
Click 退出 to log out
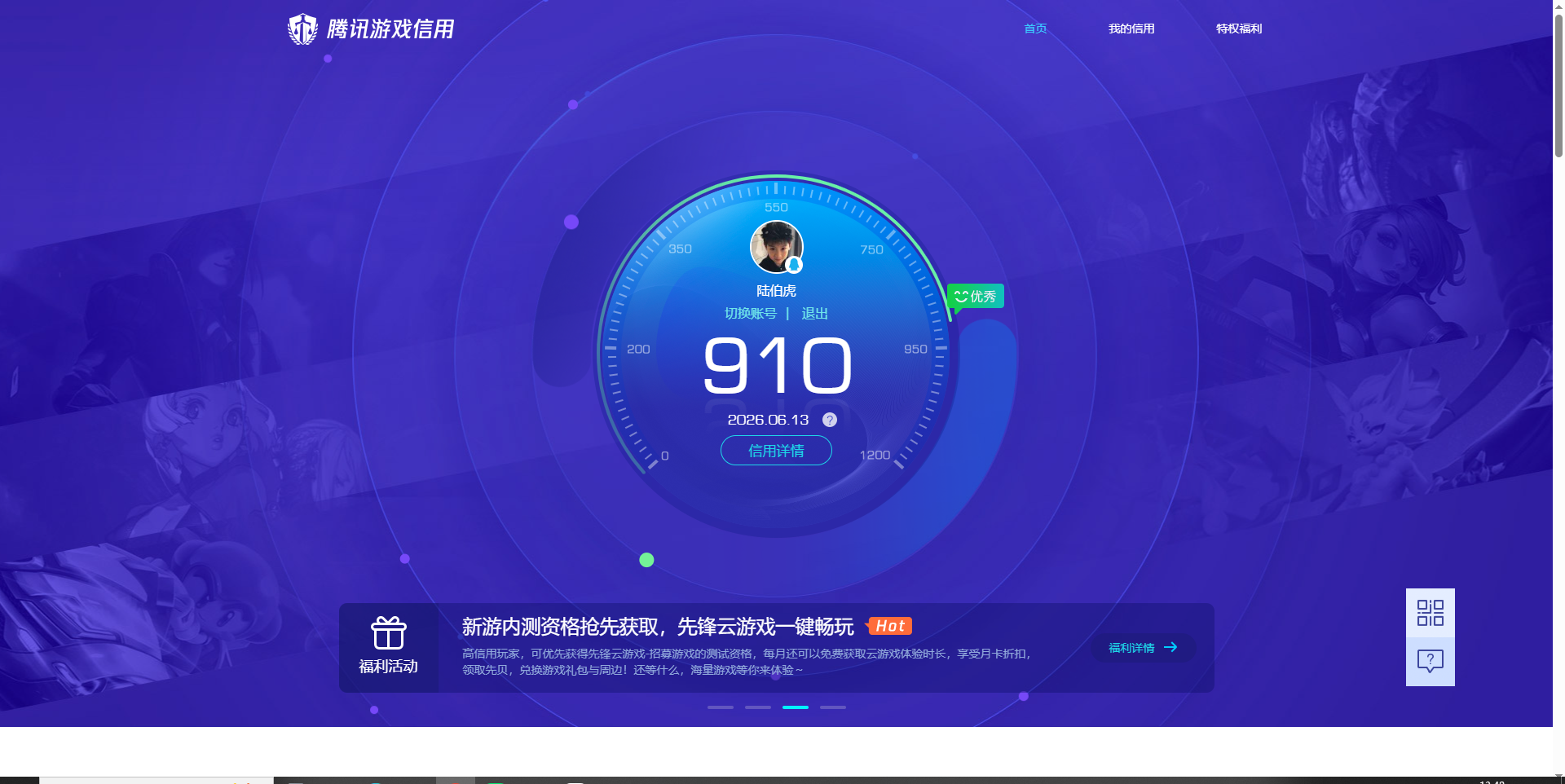[x=814, y=314]
